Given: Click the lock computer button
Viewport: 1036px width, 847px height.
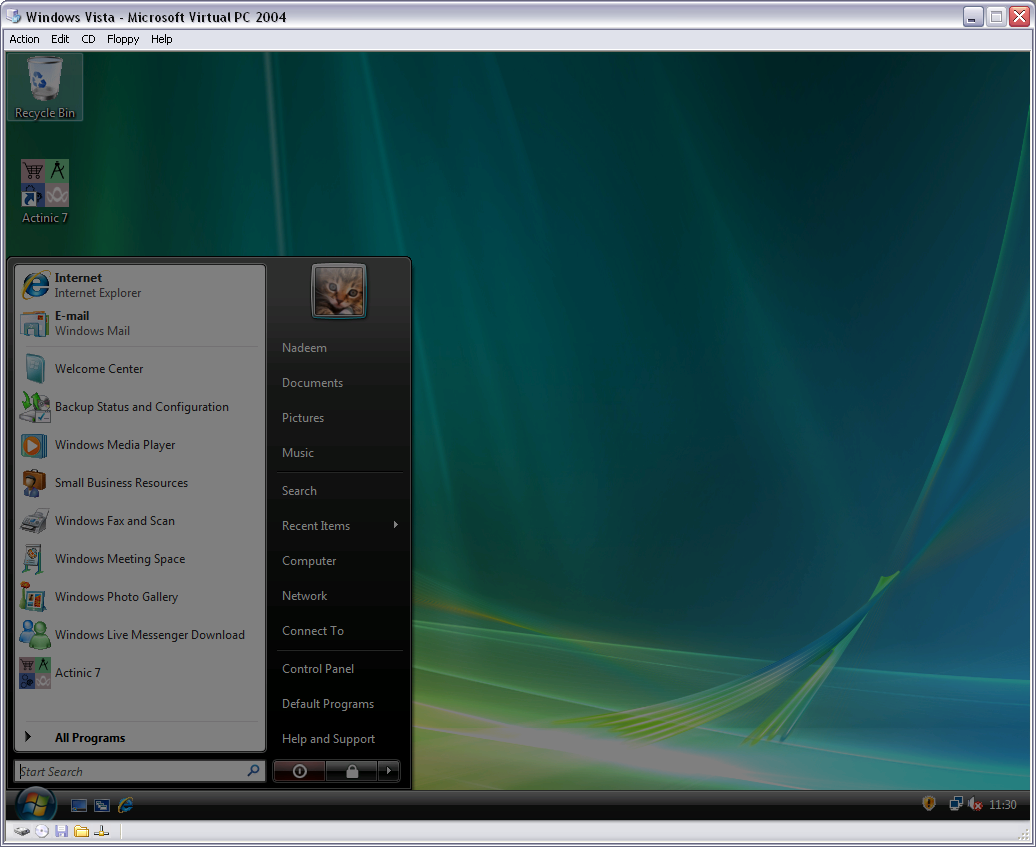Looking at the screenshot, I should 352,770.
